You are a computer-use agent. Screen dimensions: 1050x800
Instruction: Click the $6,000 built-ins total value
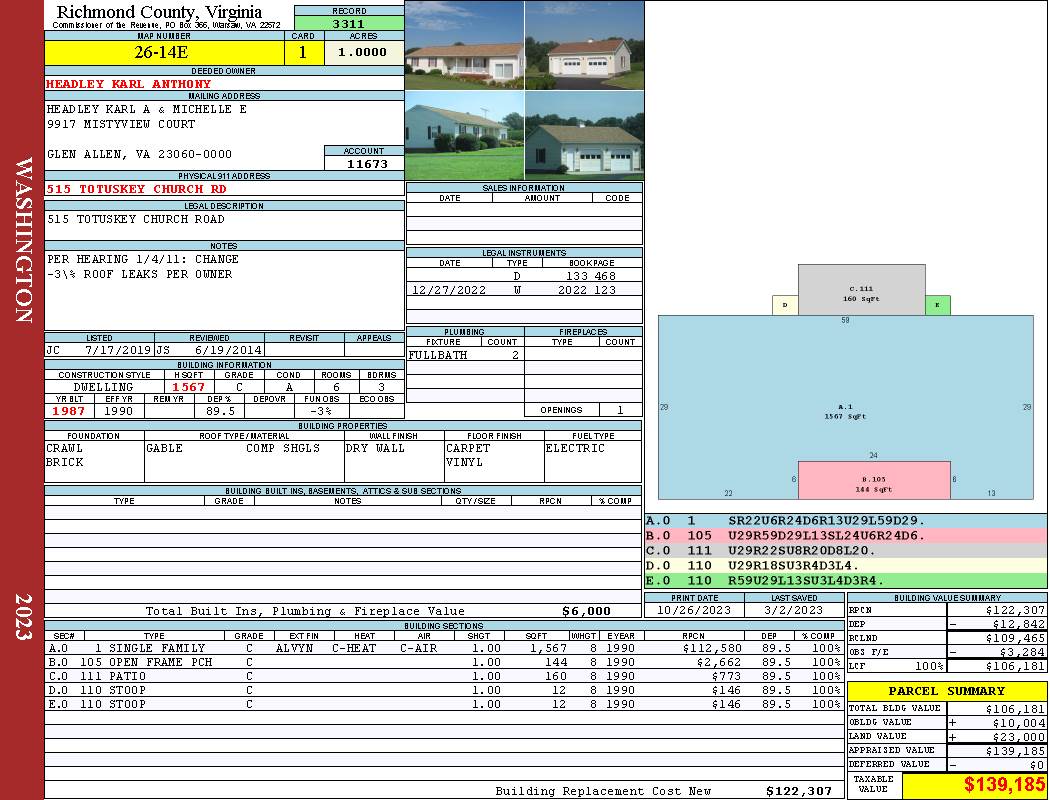(x=586, y=611)
